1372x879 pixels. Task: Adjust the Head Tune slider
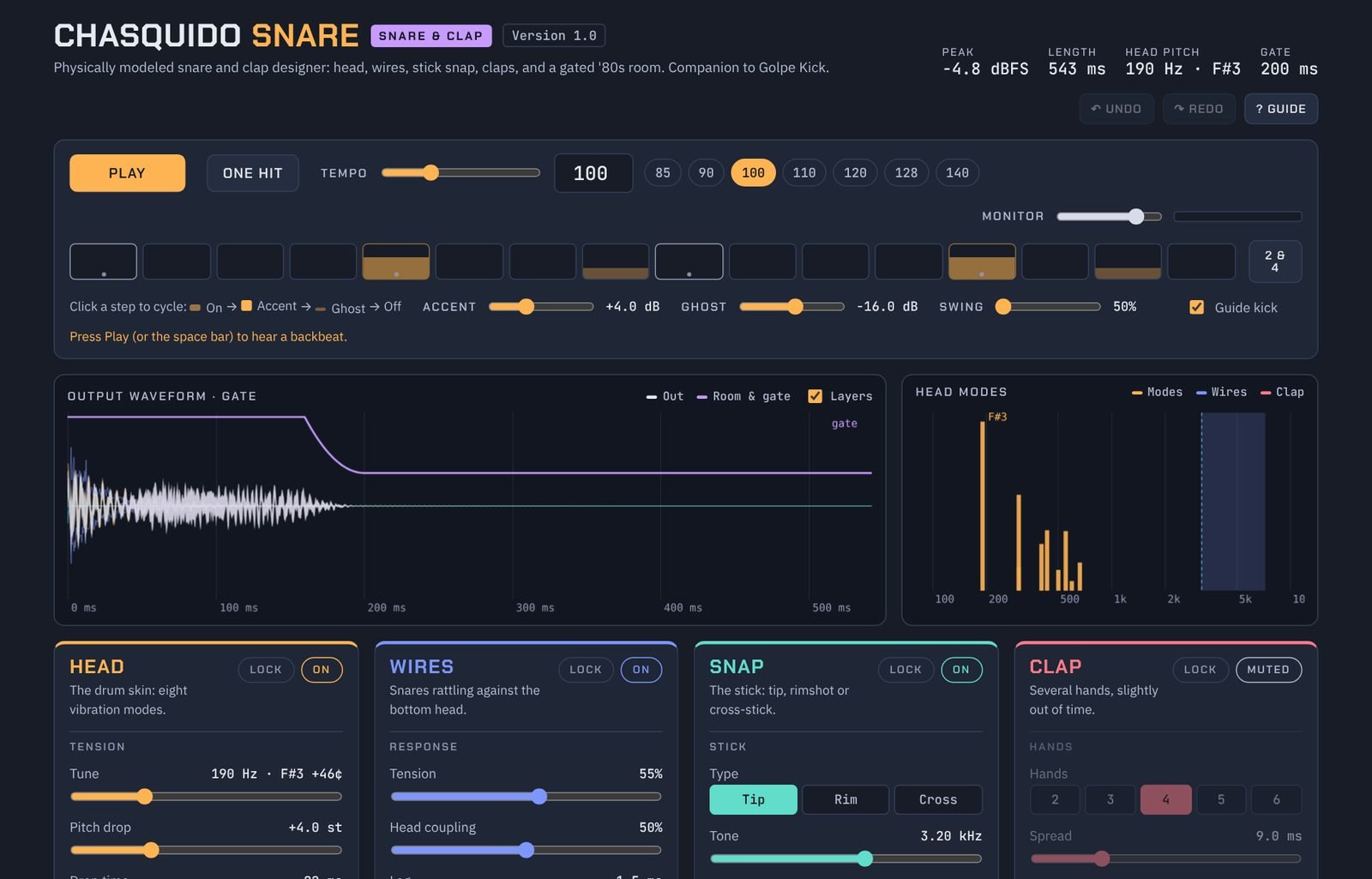[x=206, y=797]
